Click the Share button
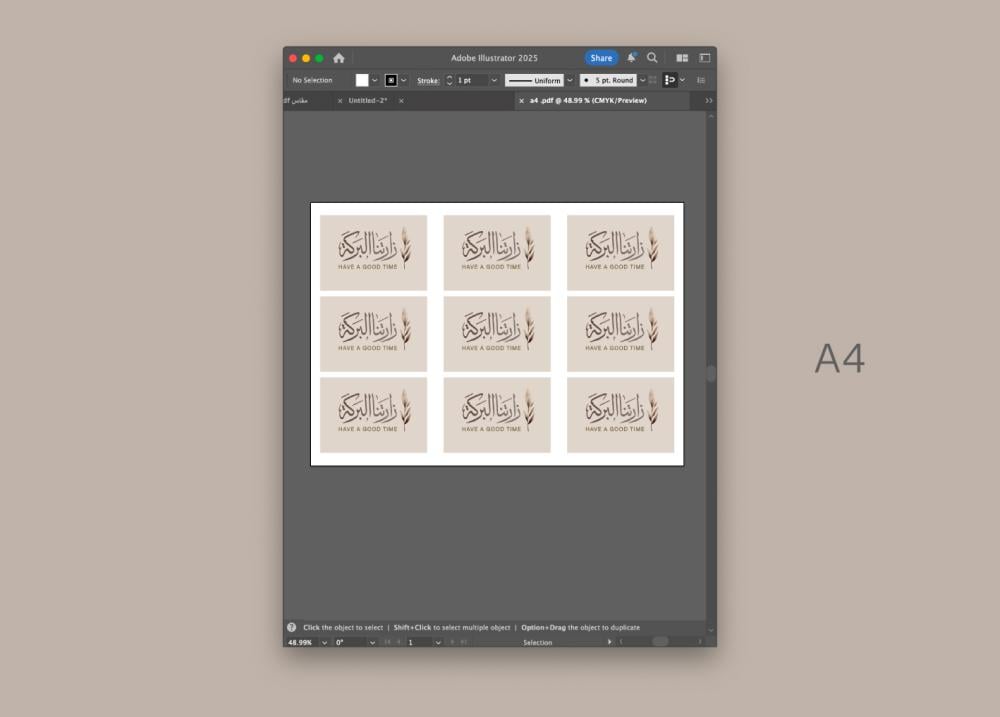Screen dimensions: 1000x717 (x=601, y=58)
